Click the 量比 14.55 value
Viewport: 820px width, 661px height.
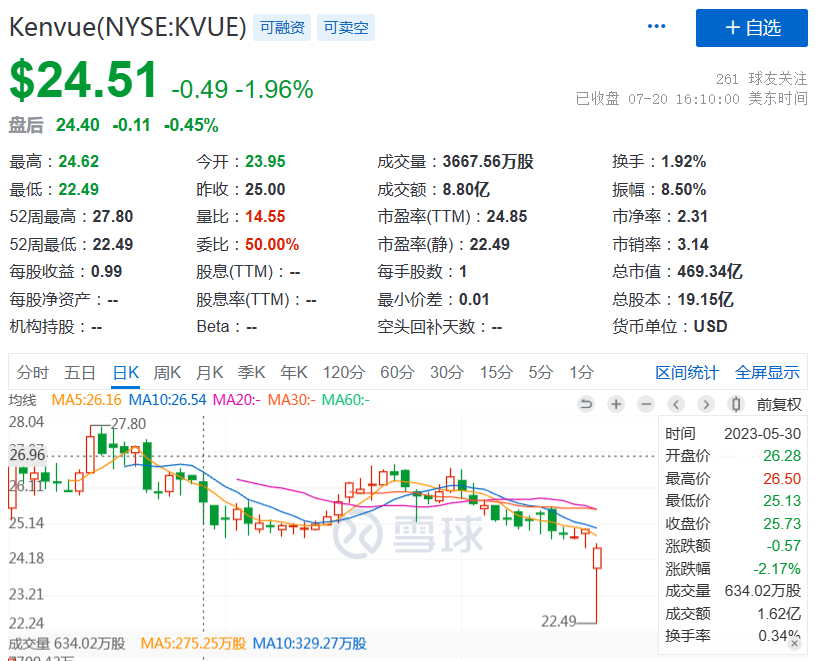(265, 216)
